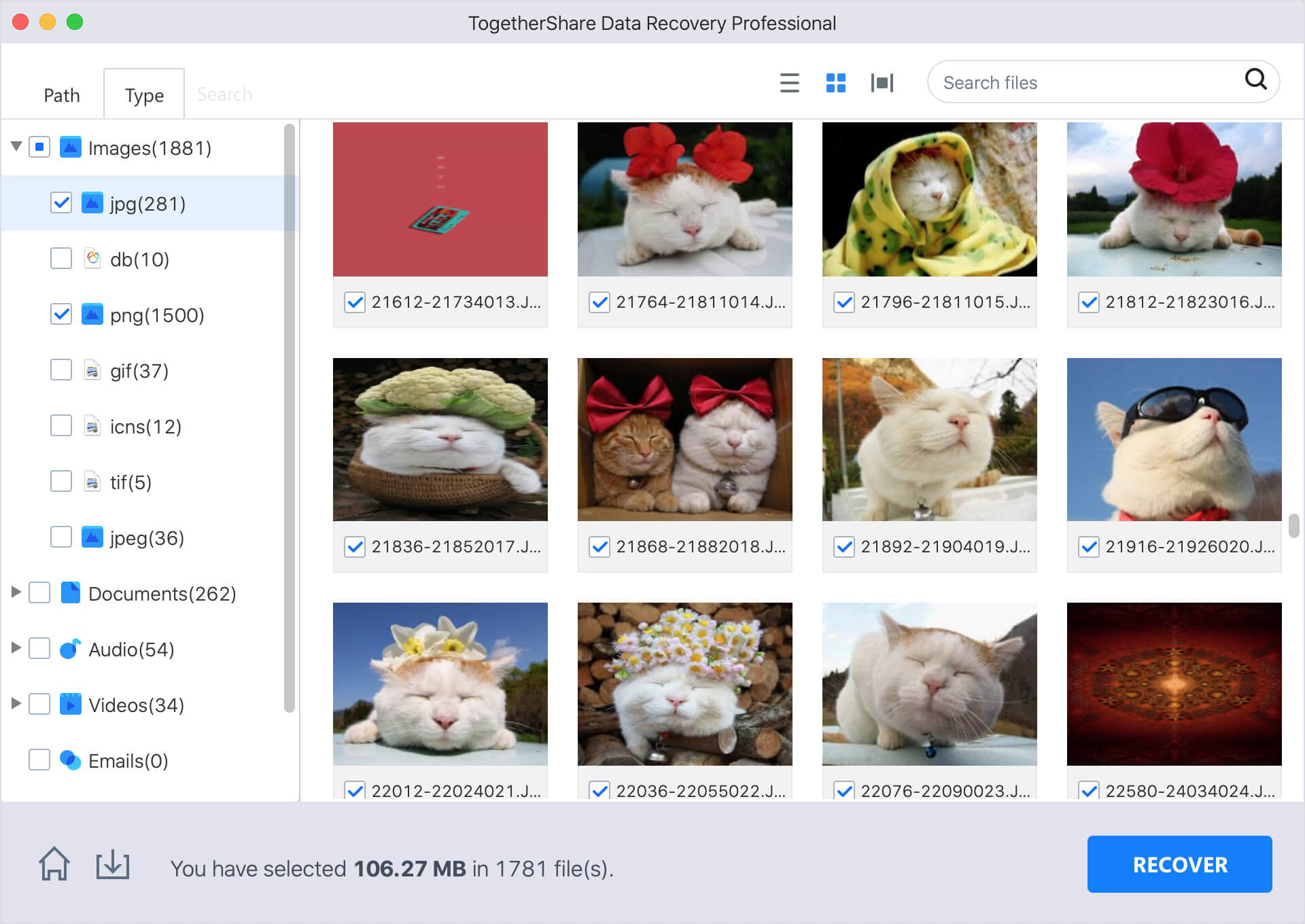This screenshot has height=924, width=1305.
Task: Click the preview/split view icon
Action: pyautogui.click(x=881, y=83)
